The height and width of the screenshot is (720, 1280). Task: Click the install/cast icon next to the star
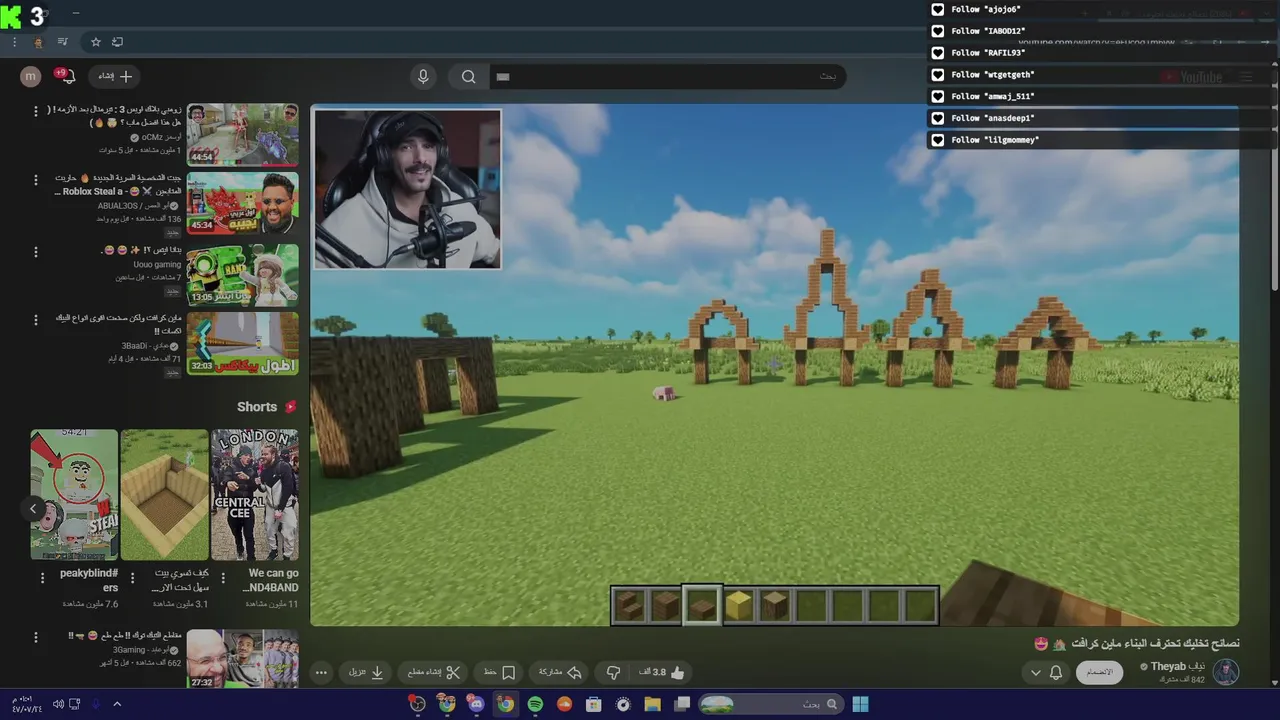pyautogui.click(x=118, y=42)
